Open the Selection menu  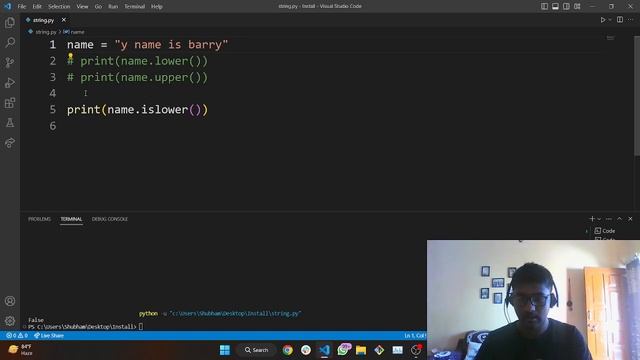(x=59, y=6)
